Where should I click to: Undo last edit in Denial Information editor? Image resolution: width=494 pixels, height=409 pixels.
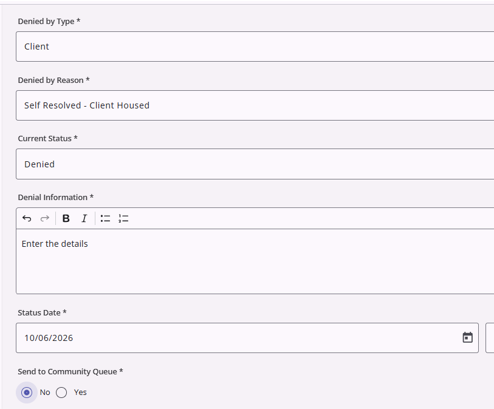27,218
